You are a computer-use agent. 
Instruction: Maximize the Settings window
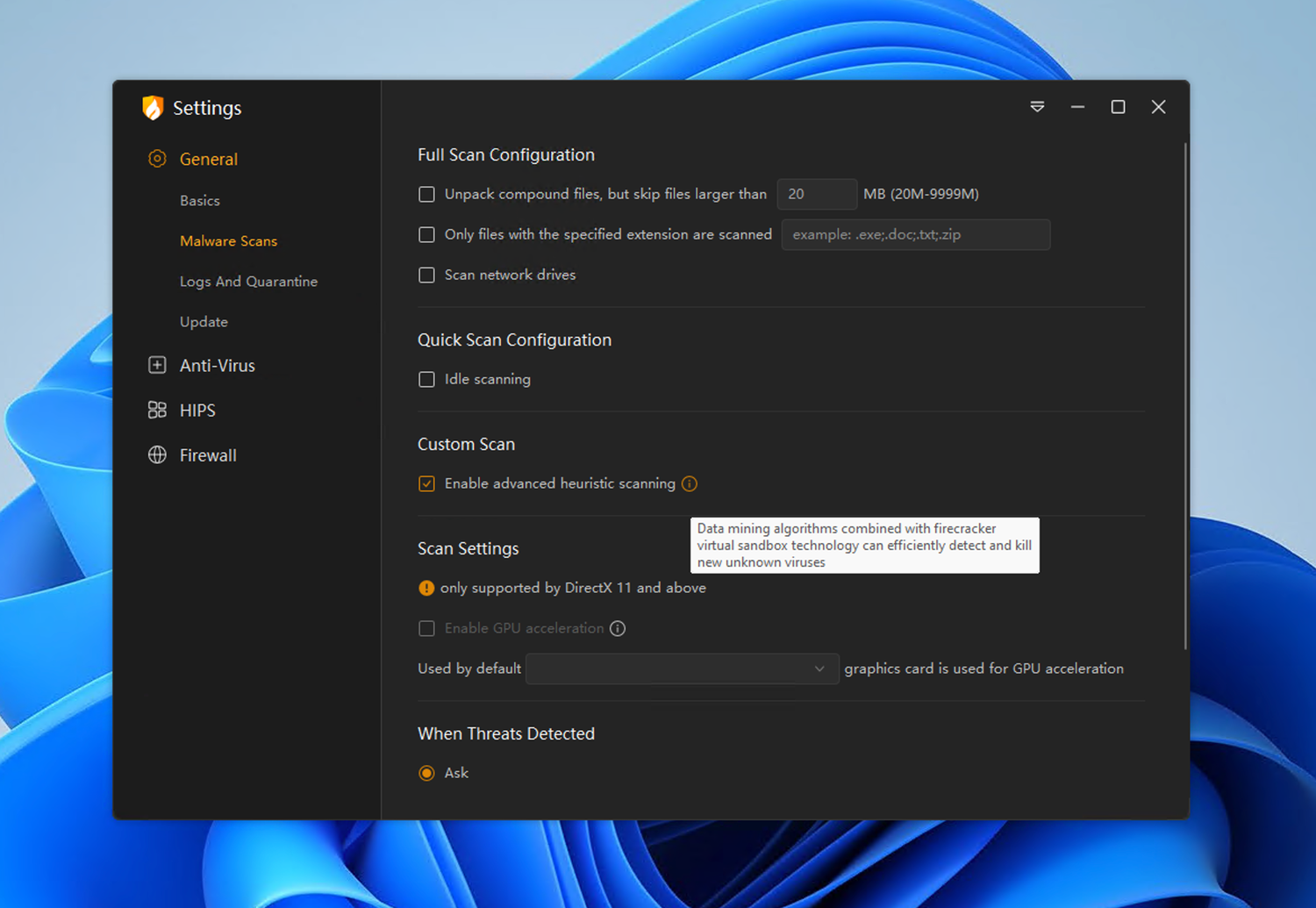point(1118,107)
